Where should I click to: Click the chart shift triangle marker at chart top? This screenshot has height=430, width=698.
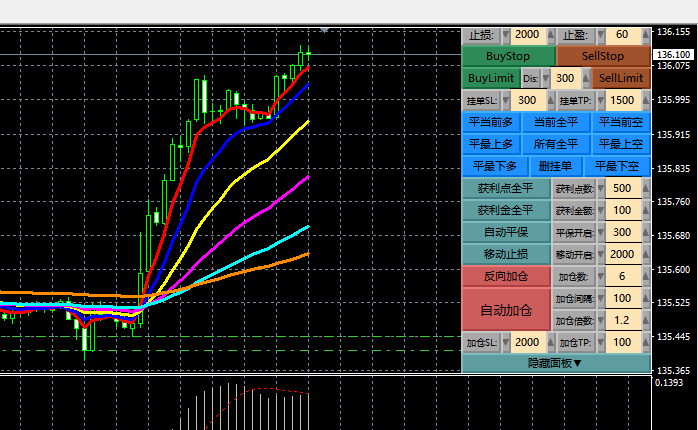pos(325,30)
